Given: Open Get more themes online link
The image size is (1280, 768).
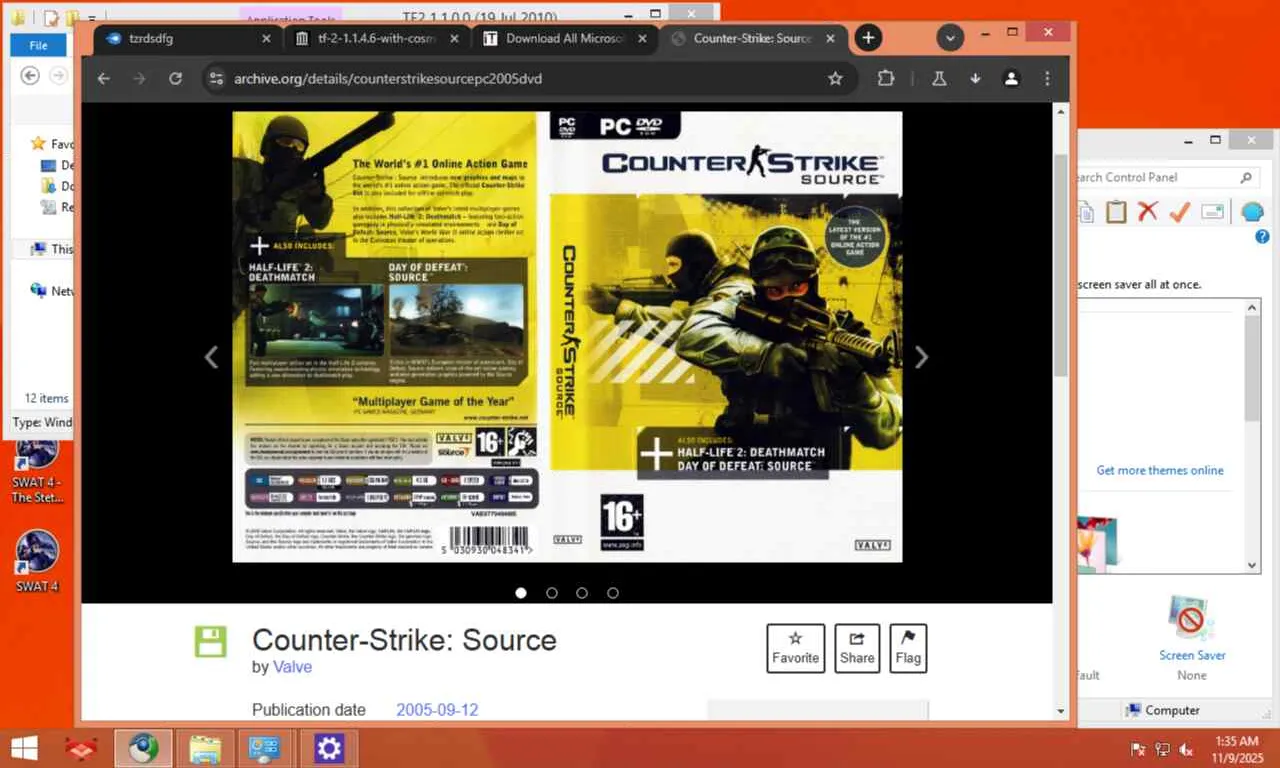Looking at the screenshot, I should pos(1160,470).
